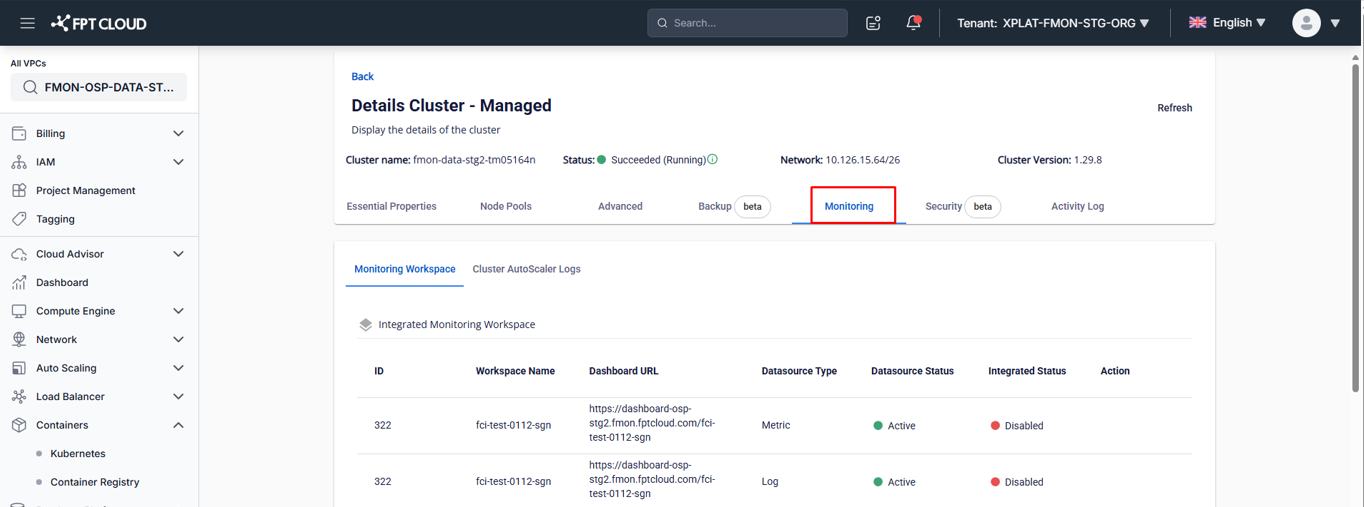Open the hamburger navigation menu
This screenshot has height=507, width=1364.
click(27, 23)
